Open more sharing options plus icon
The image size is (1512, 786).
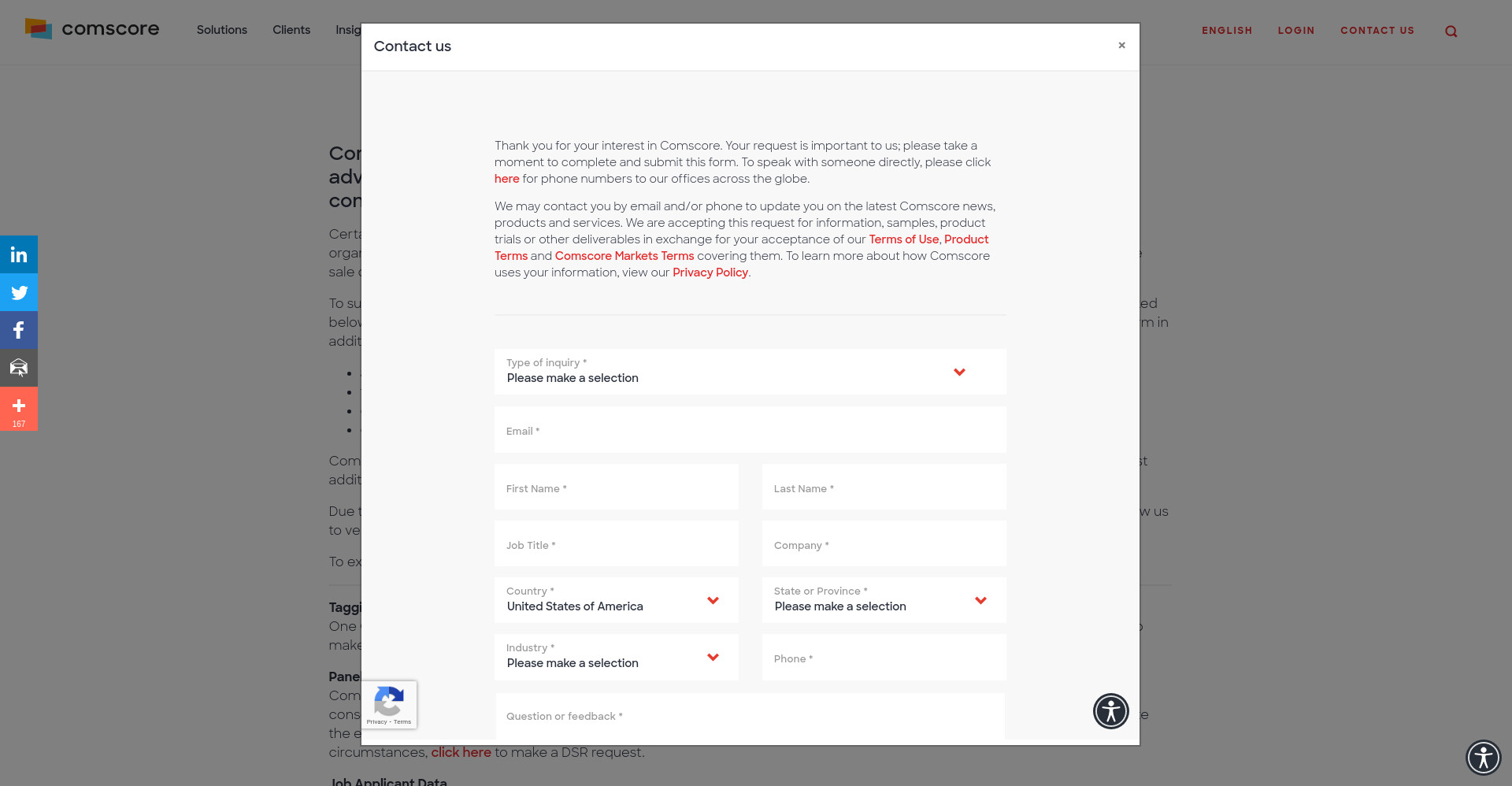19,409
